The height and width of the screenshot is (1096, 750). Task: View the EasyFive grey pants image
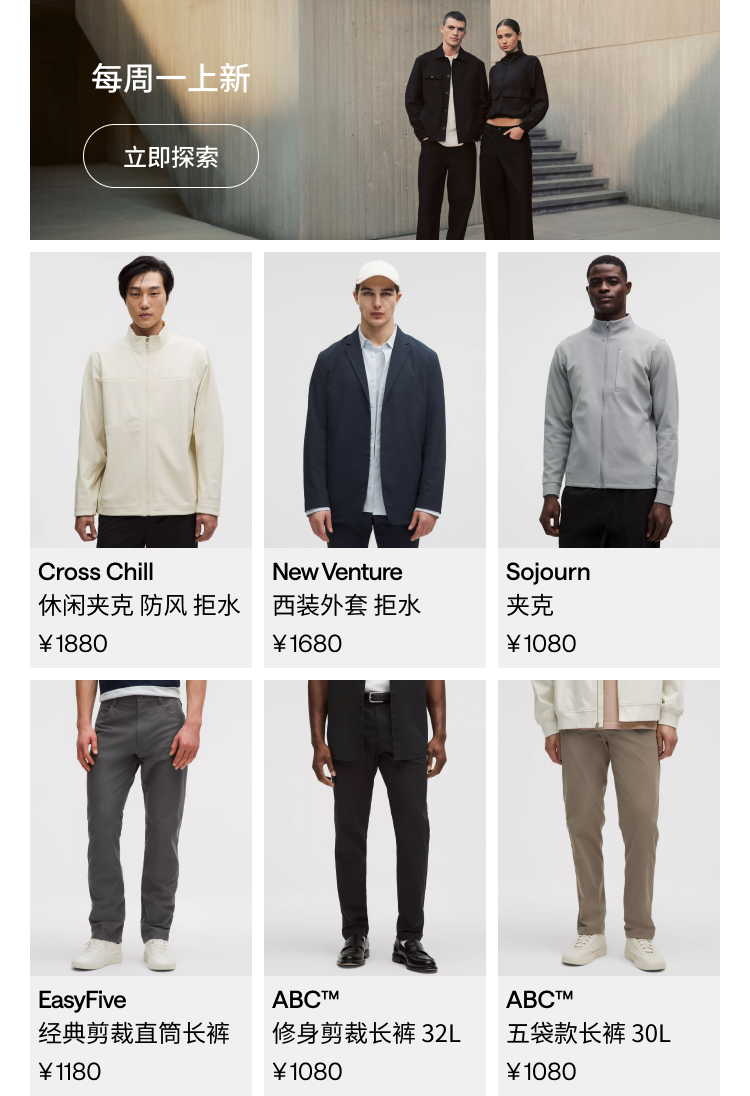point(140,828)
